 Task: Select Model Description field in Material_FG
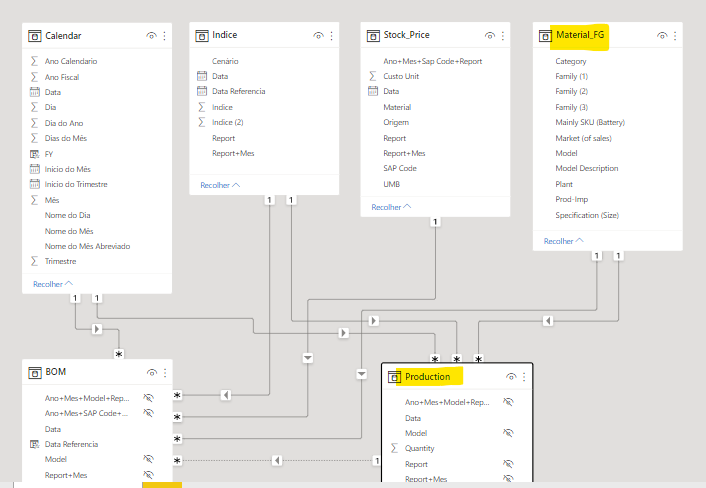[x=587, y=168]
